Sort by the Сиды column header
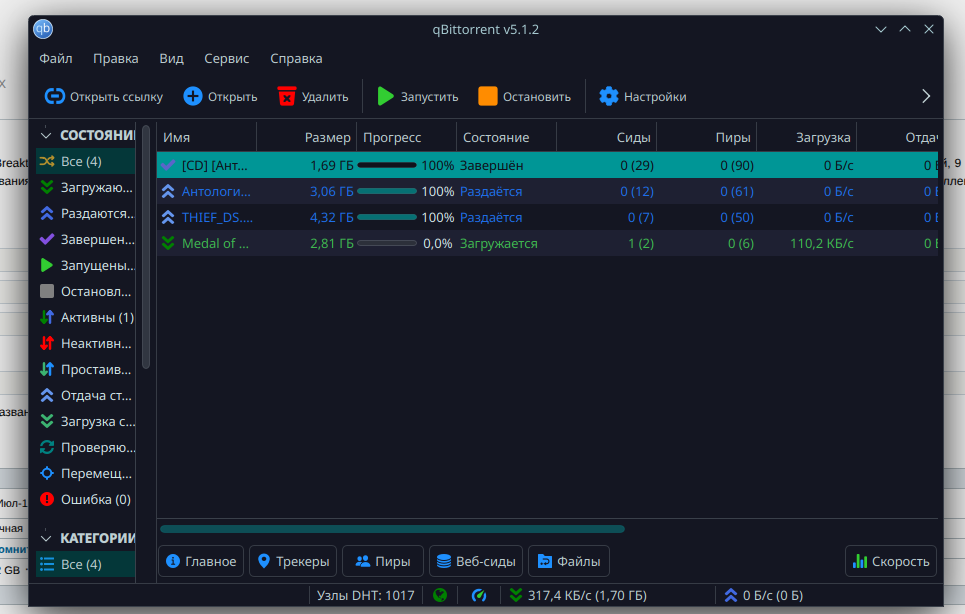 607,137
